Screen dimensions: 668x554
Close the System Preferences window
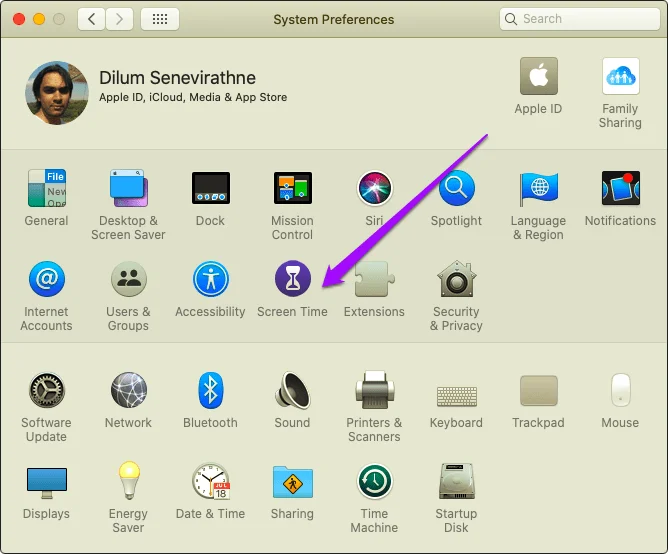(19, 19)
